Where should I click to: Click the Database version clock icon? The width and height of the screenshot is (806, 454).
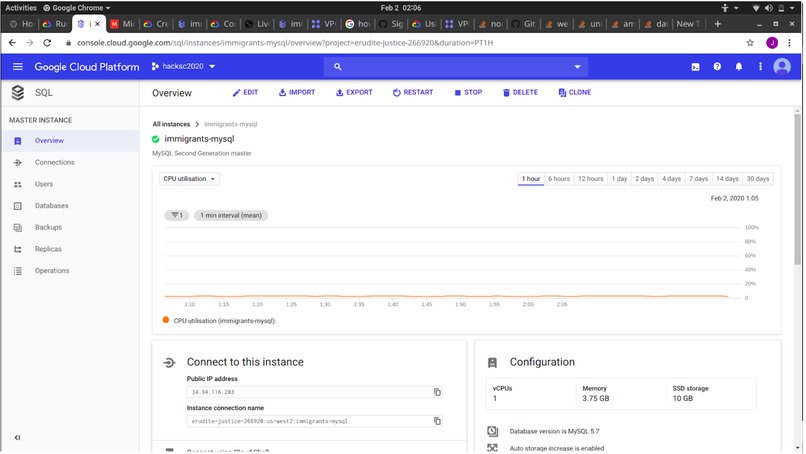[x=493, y=432]
